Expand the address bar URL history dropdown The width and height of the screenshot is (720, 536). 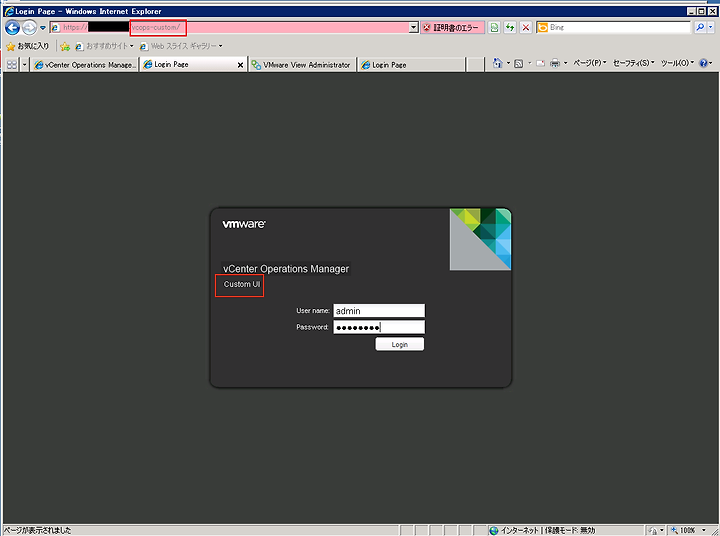point(414,28)
